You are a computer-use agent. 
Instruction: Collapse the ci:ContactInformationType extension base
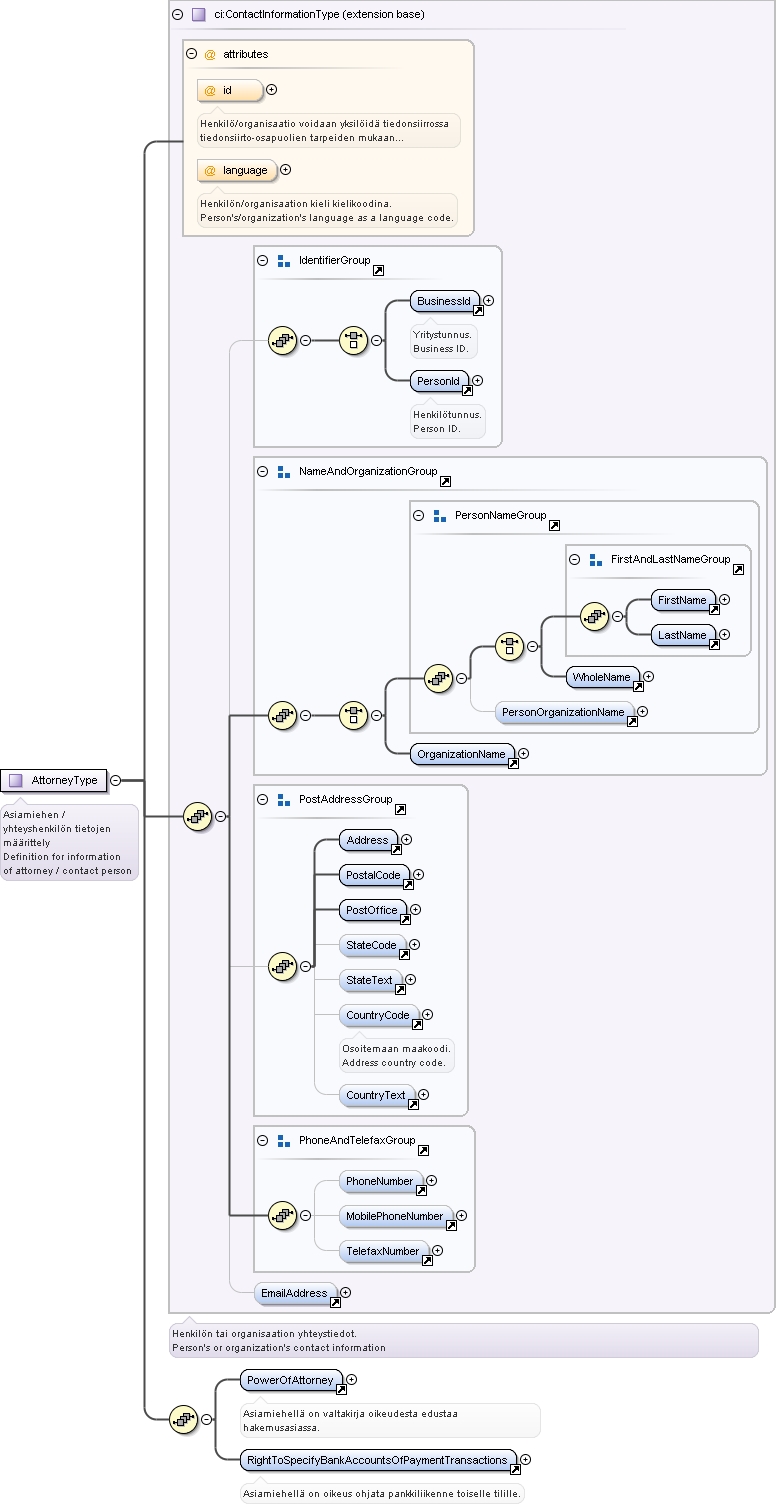[177, 15]
